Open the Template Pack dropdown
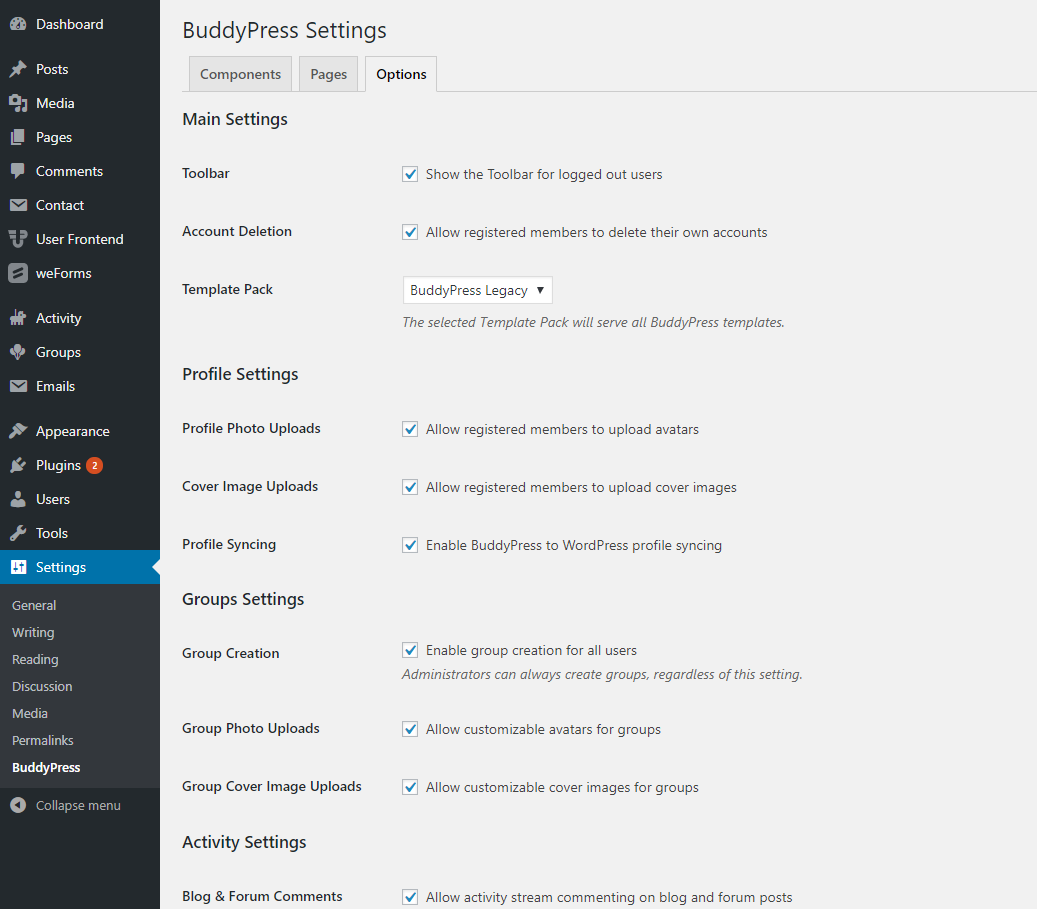 pos(477,290)
